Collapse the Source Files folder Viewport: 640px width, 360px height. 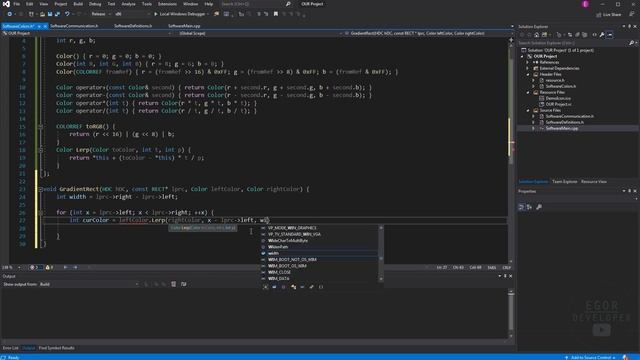528,110
